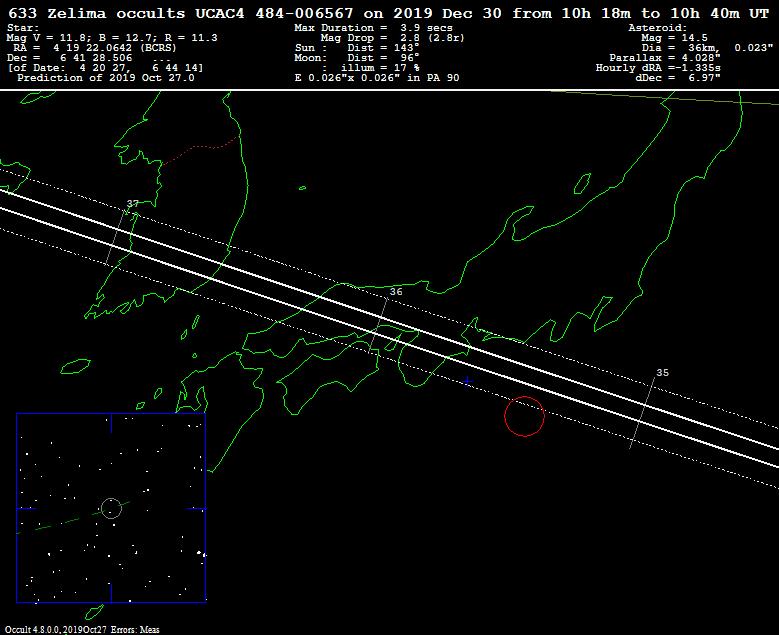Image resolution: width=779 pixels, height=635 pixels.
Task: Click the "E 0.026"x 0.026" in PA 90" line
Action: tap(377, 78)
